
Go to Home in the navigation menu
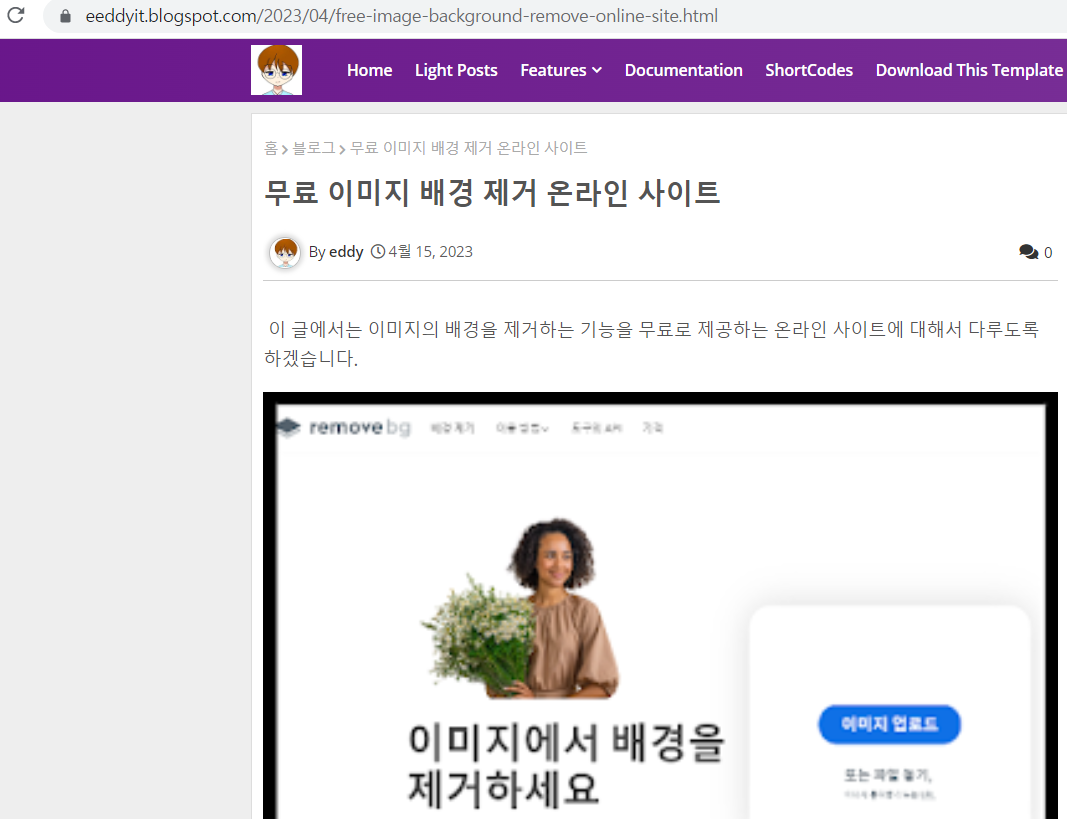370,70
